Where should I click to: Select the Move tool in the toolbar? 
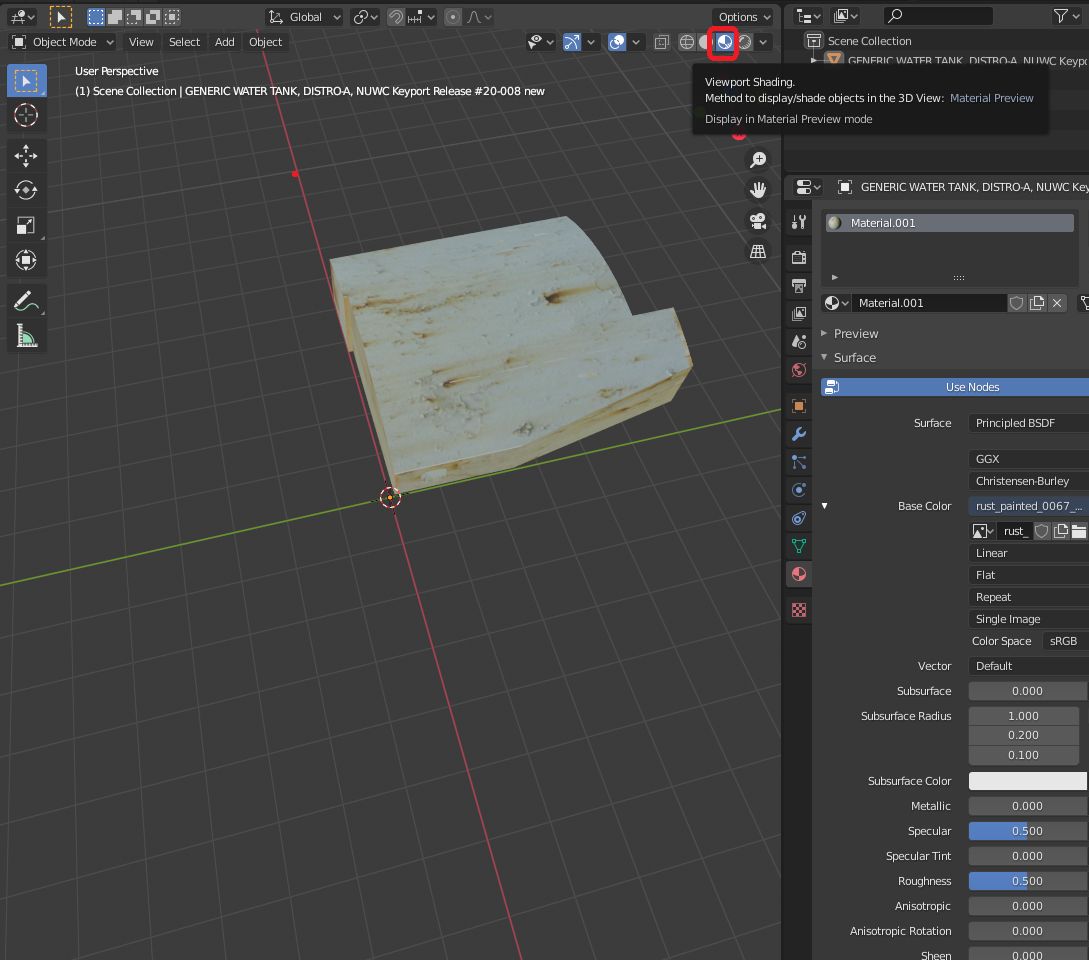(x=26, y=154)
